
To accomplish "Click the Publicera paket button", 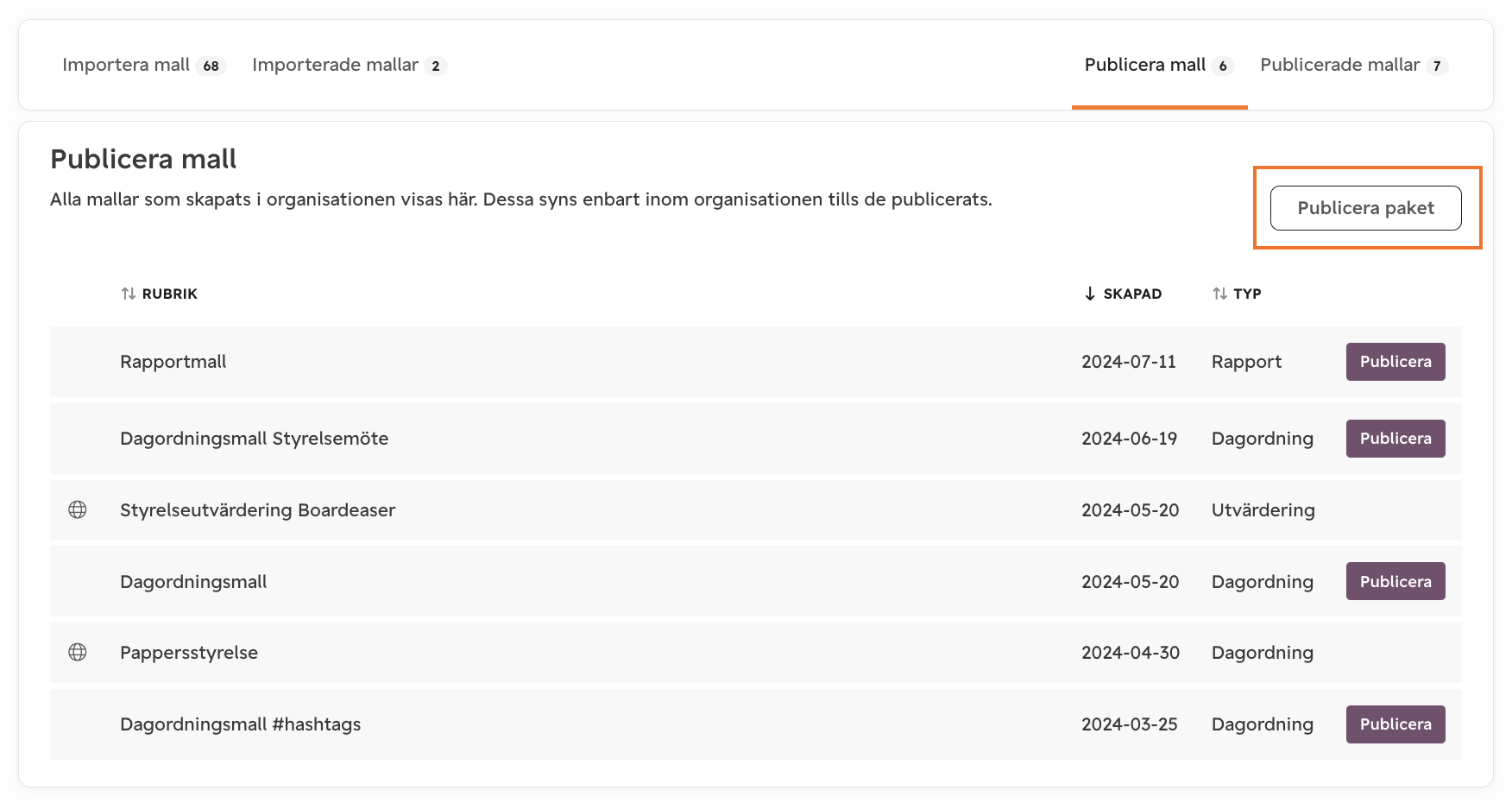I will pos(1366,208).
